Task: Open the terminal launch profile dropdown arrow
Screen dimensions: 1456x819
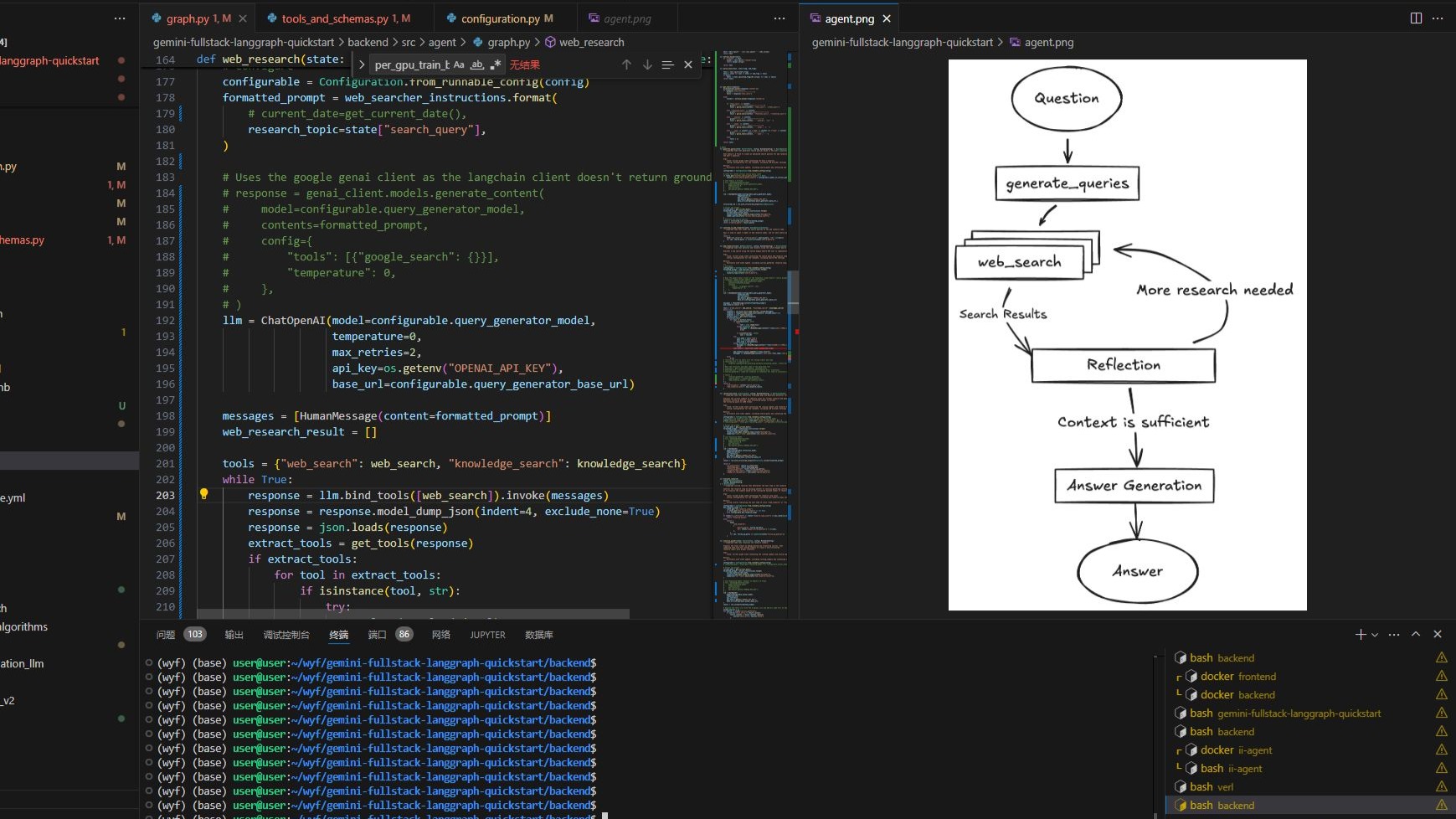Action: (1374, 634)
